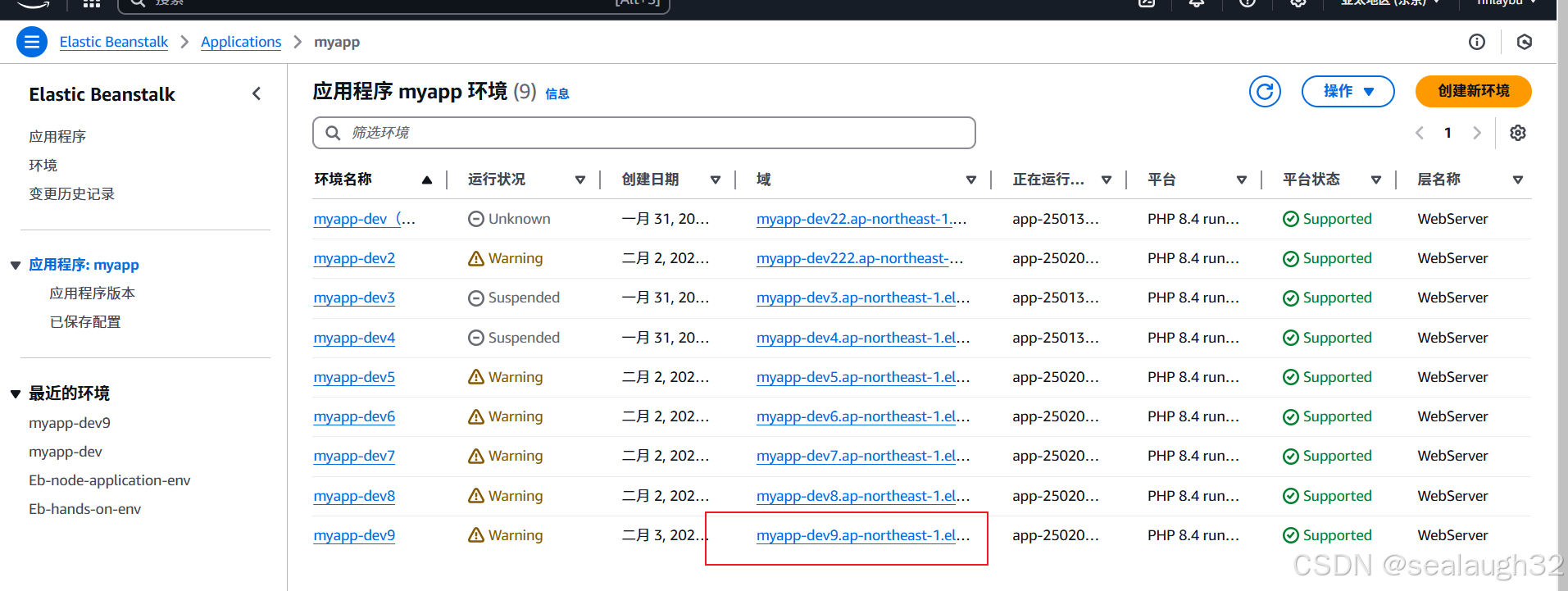Open recent environment myapp-dev9 in sidebar
The width and height of the screenshot is (1568, 591).
point(70,423)
